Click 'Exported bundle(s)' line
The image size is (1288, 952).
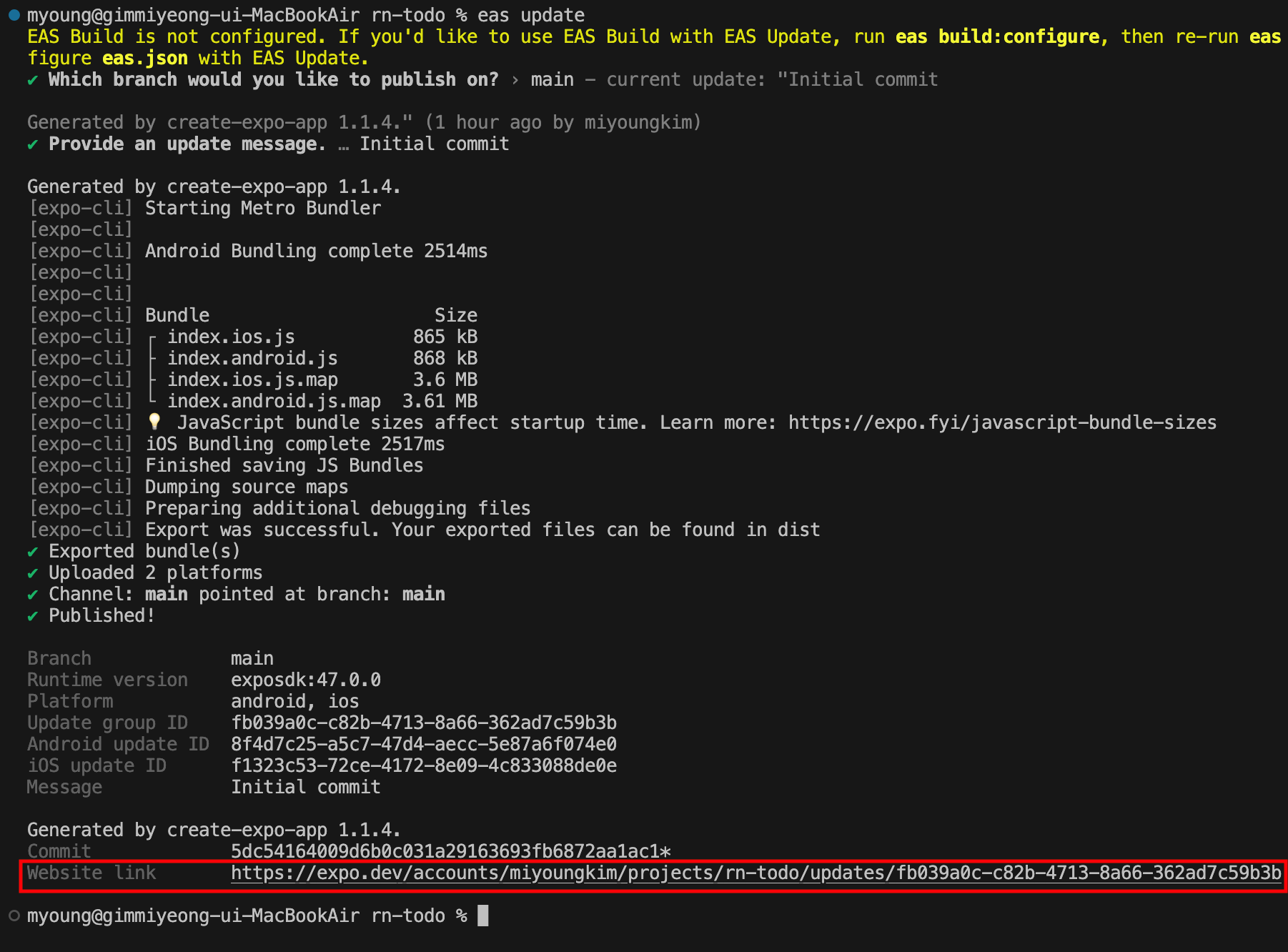click(144, 552)
